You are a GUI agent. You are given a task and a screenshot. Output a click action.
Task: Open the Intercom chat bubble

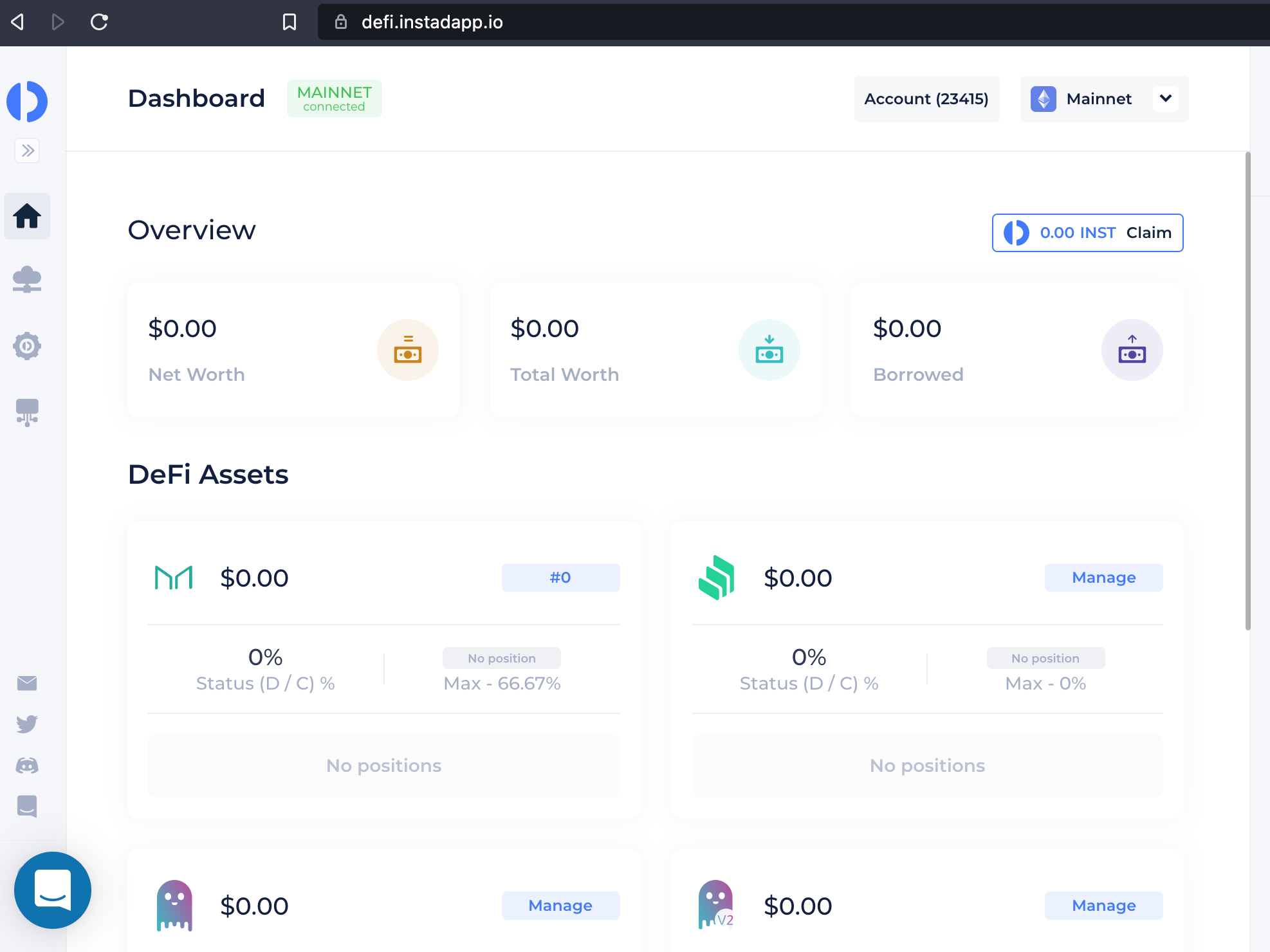click(53, 890)
